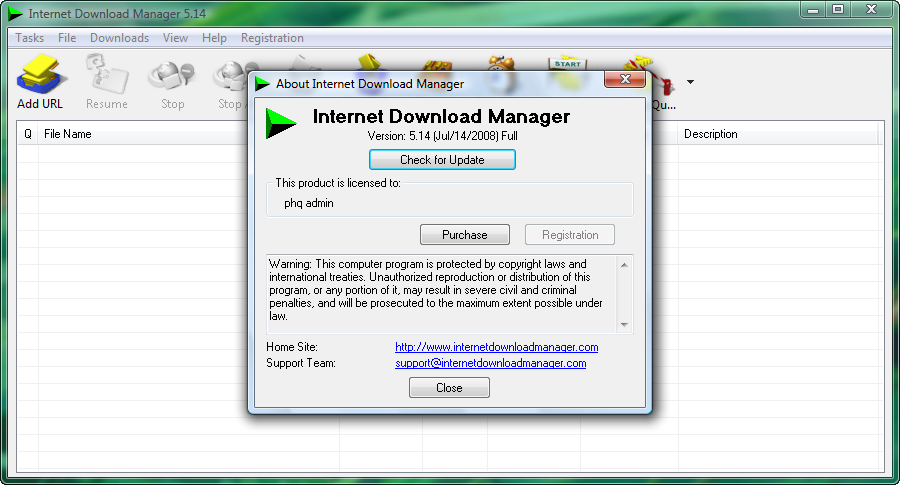Click the "Version: 5.14 (Jul/14/2008) Full" text
Viewport: 900px width, 485px height.
pyautogui.click(x=442, y=136)
